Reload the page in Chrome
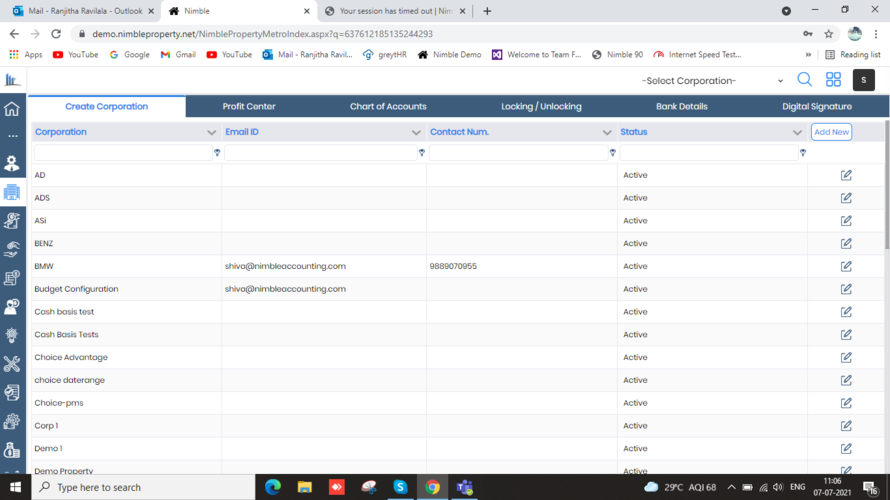 point(56,34)
